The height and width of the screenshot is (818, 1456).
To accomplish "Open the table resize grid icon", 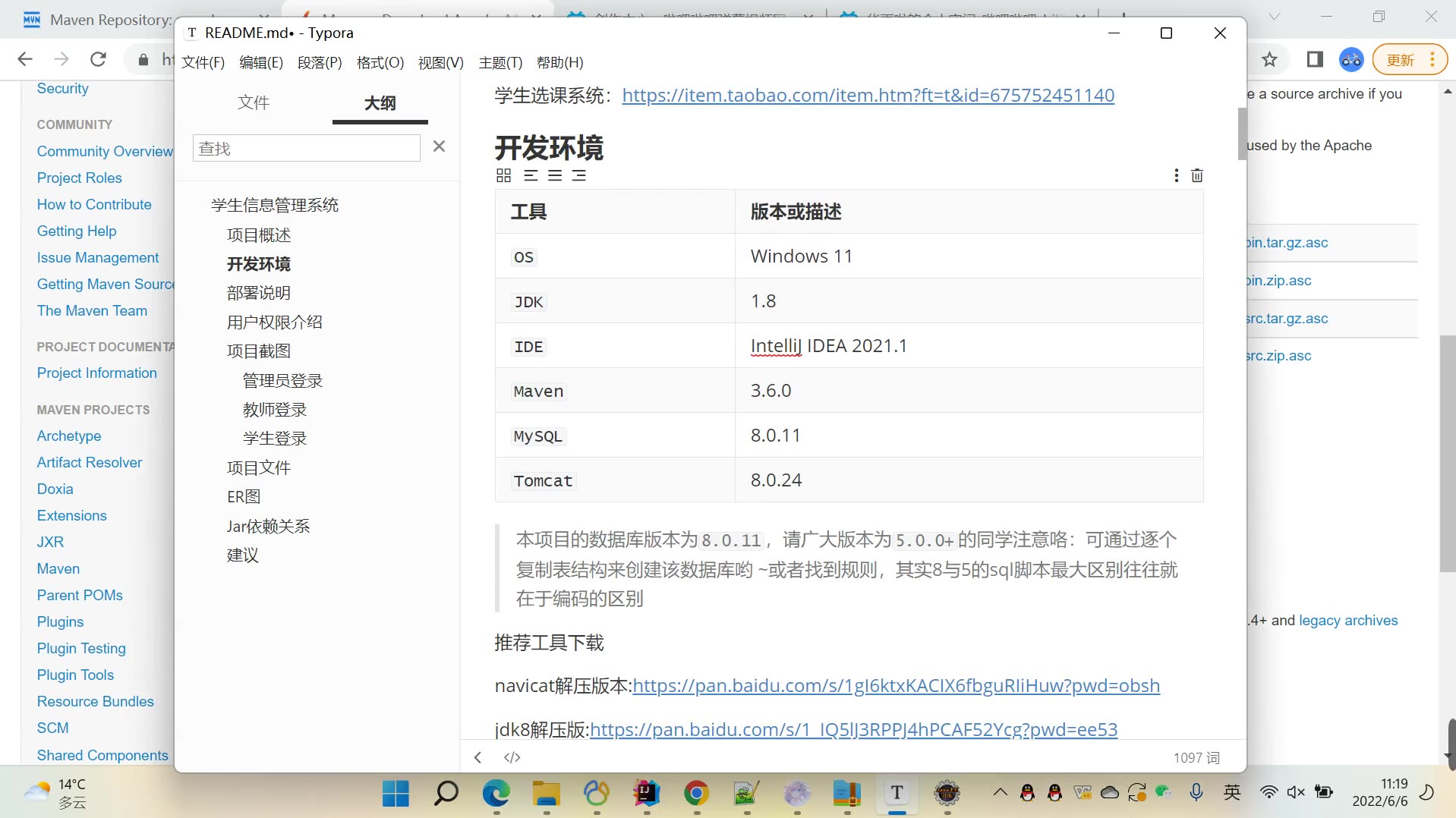I will click(503, 176).
